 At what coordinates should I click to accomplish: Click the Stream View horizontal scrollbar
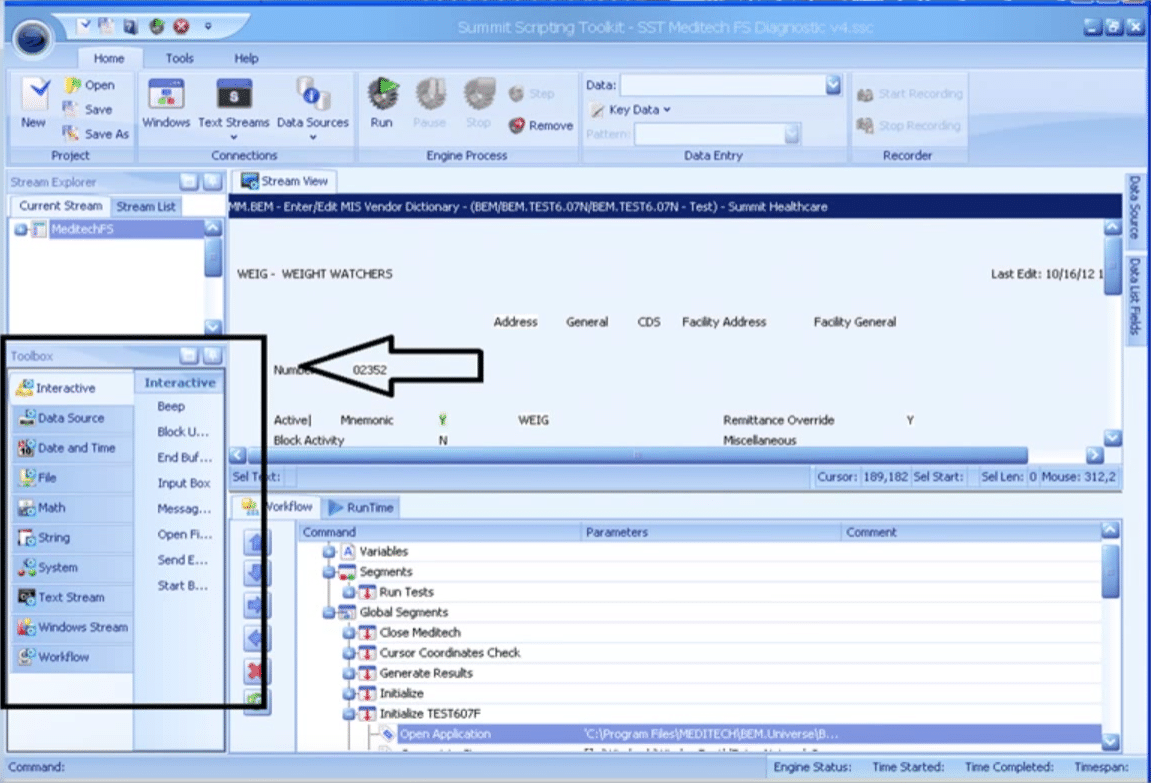point(637,455)
